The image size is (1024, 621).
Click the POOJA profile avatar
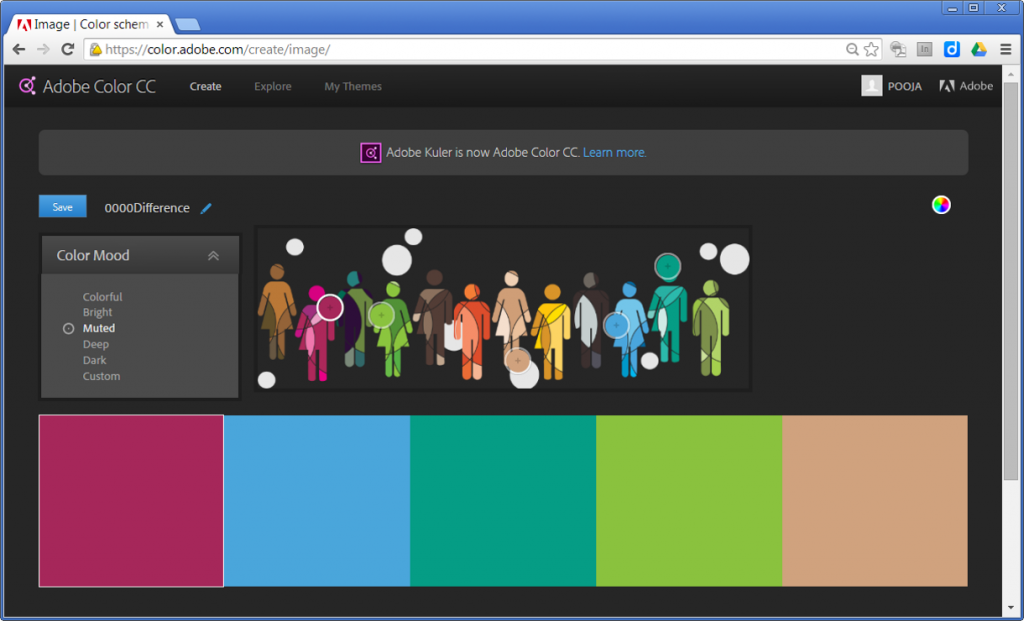[x=872, y=86]
